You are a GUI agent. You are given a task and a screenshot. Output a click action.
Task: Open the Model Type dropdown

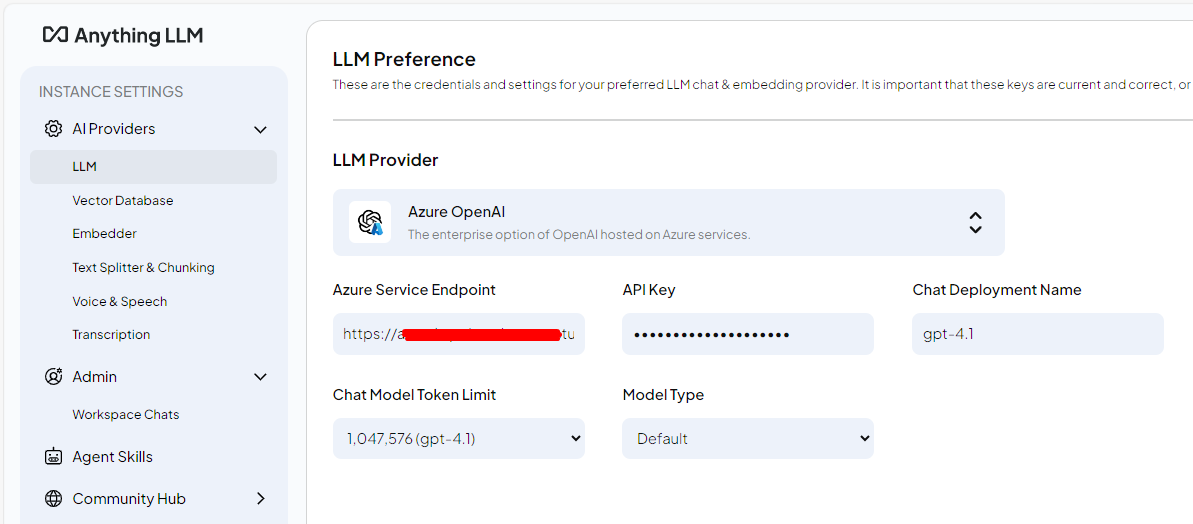tap(748, 438)
